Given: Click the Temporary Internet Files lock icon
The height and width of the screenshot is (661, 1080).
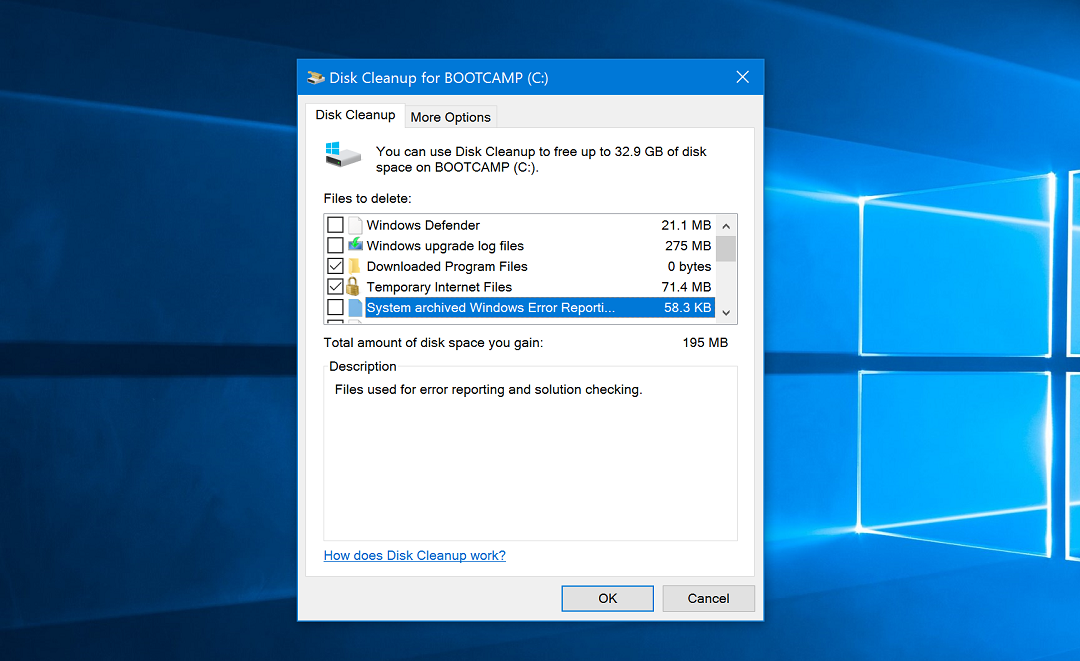Looking at the screenshot, I should (354, 287).
